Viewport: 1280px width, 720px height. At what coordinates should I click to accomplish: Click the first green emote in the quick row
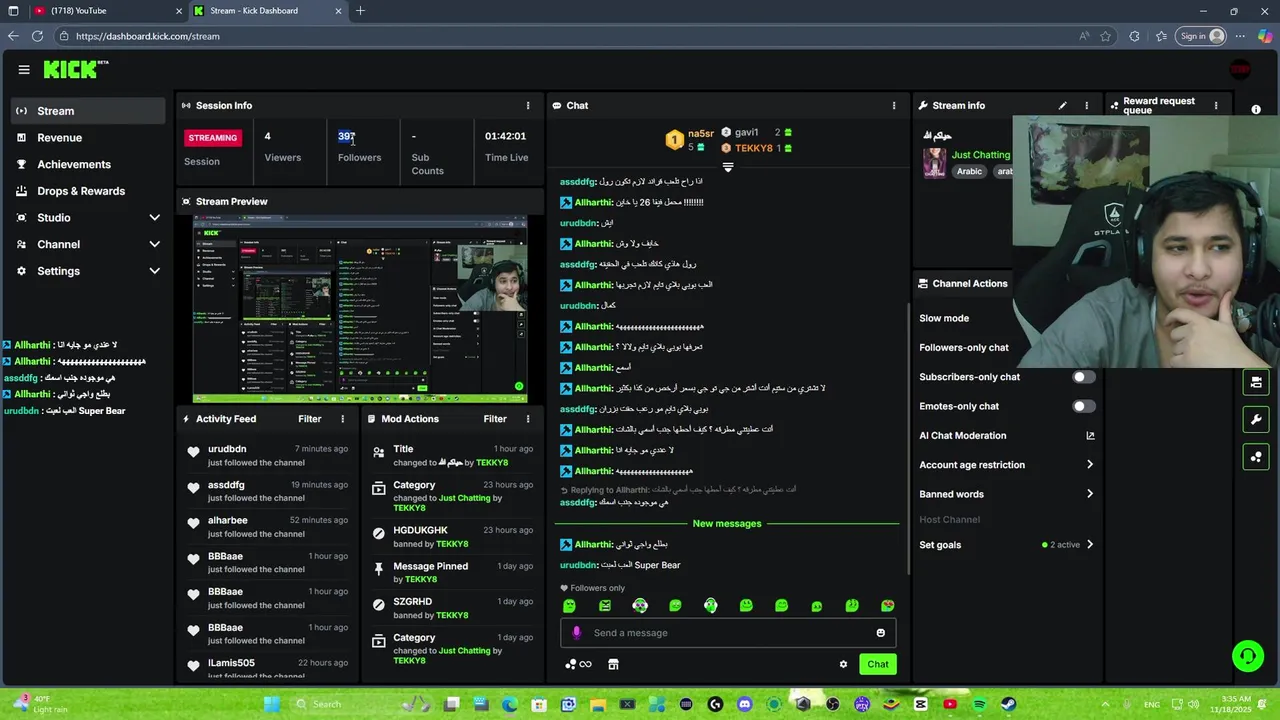click(x=569, y=606)
